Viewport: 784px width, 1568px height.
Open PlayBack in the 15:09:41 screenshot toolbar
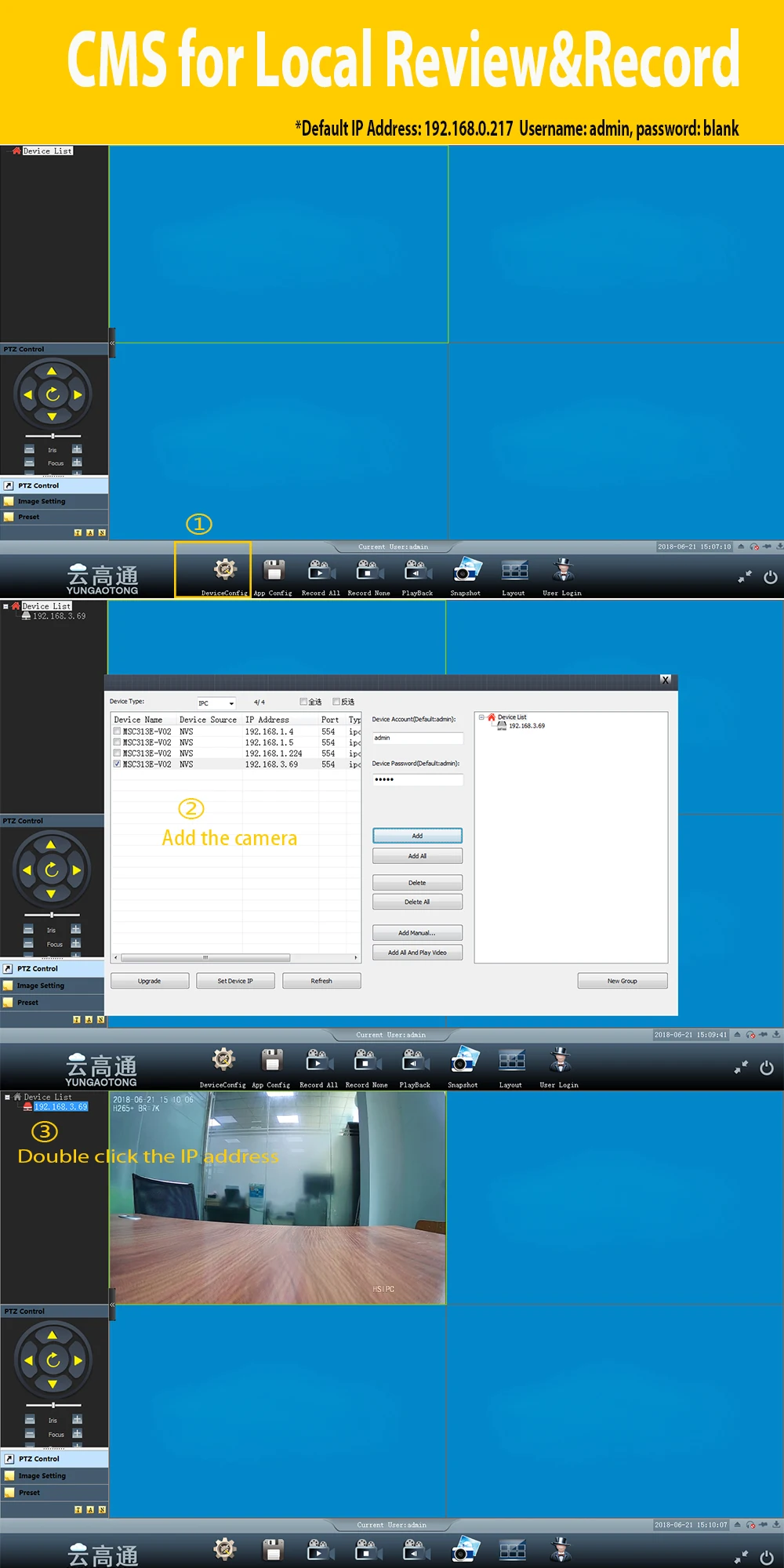pyautogui.click(x=415, y=1068)
